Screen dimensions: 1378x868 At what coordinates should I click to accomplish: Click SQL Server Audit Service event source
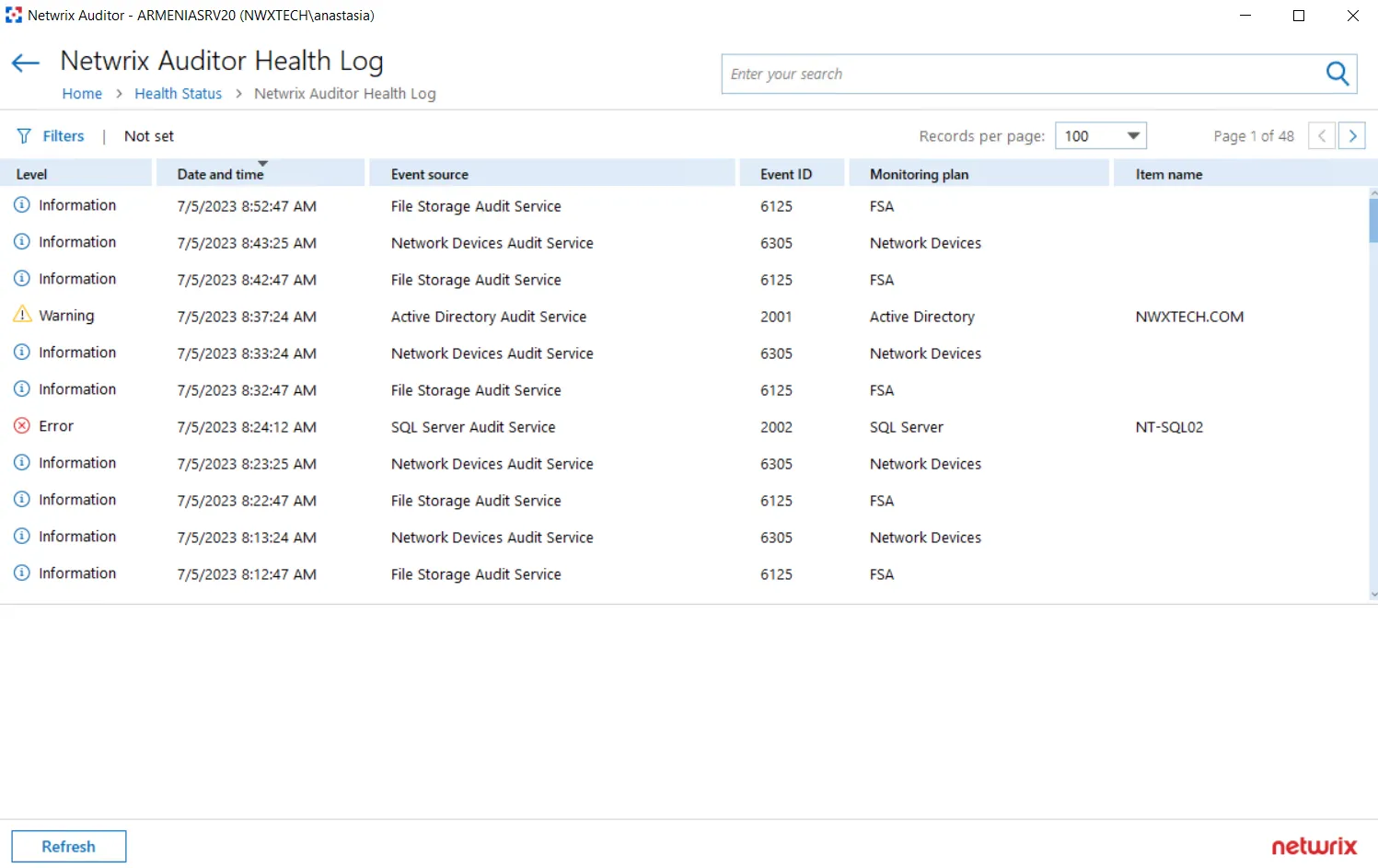tap(473, 427)
